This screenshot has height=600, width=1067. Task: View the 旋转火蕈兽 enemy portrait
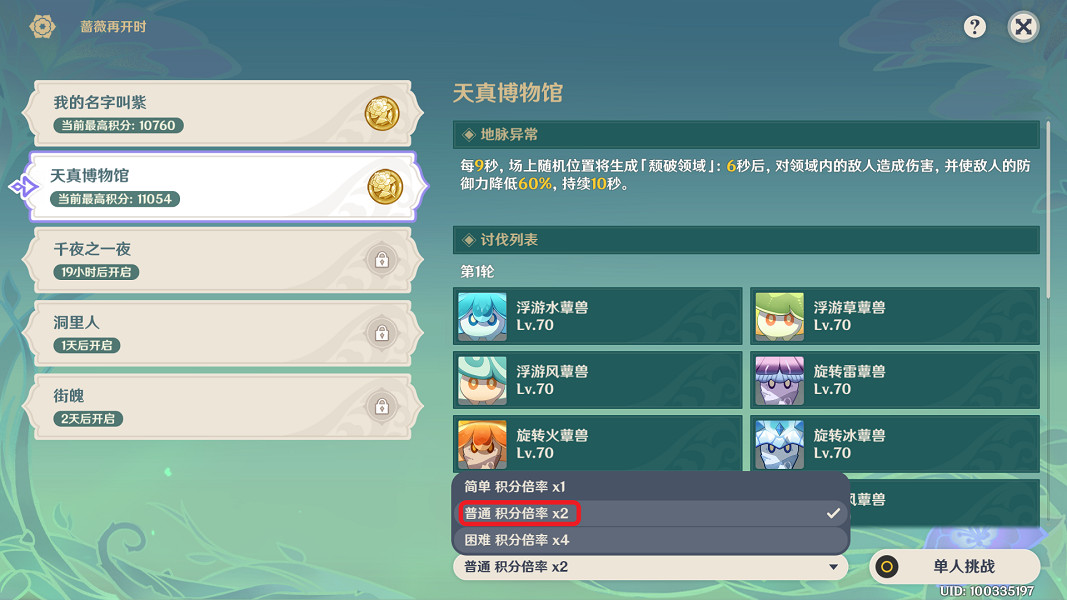[x=482, y=444]
